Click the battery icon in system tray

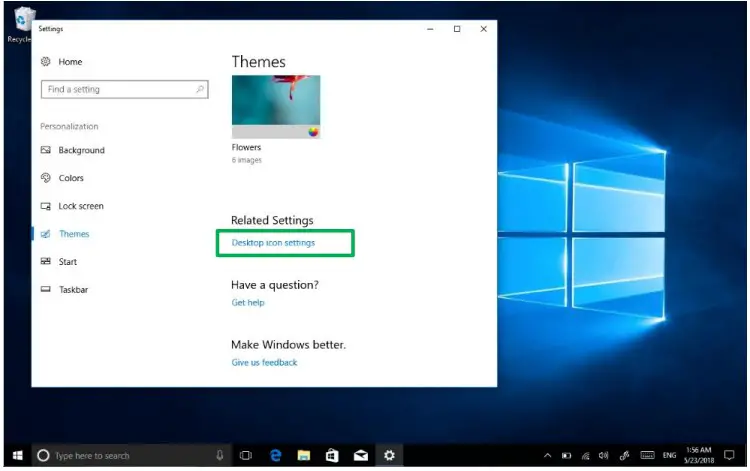pos(566,456)
